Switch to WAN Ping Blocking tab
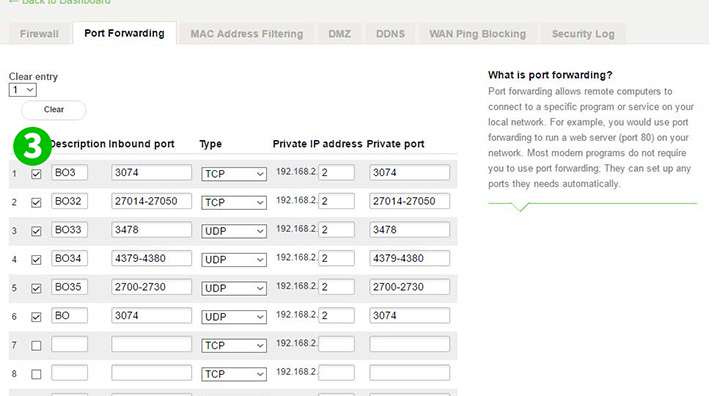Viewport: 728px width, 396px height. [x=477, y=34]
